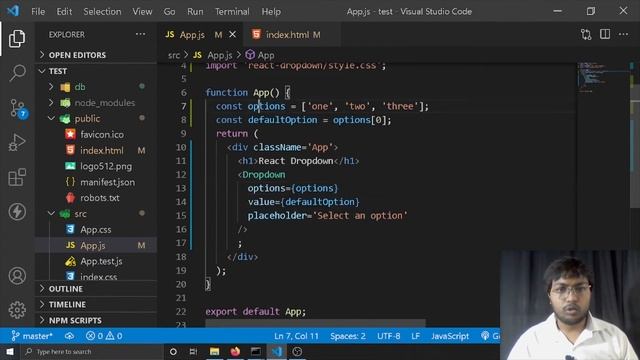Click the Cortana circle taskbar icon

point(173,351)
